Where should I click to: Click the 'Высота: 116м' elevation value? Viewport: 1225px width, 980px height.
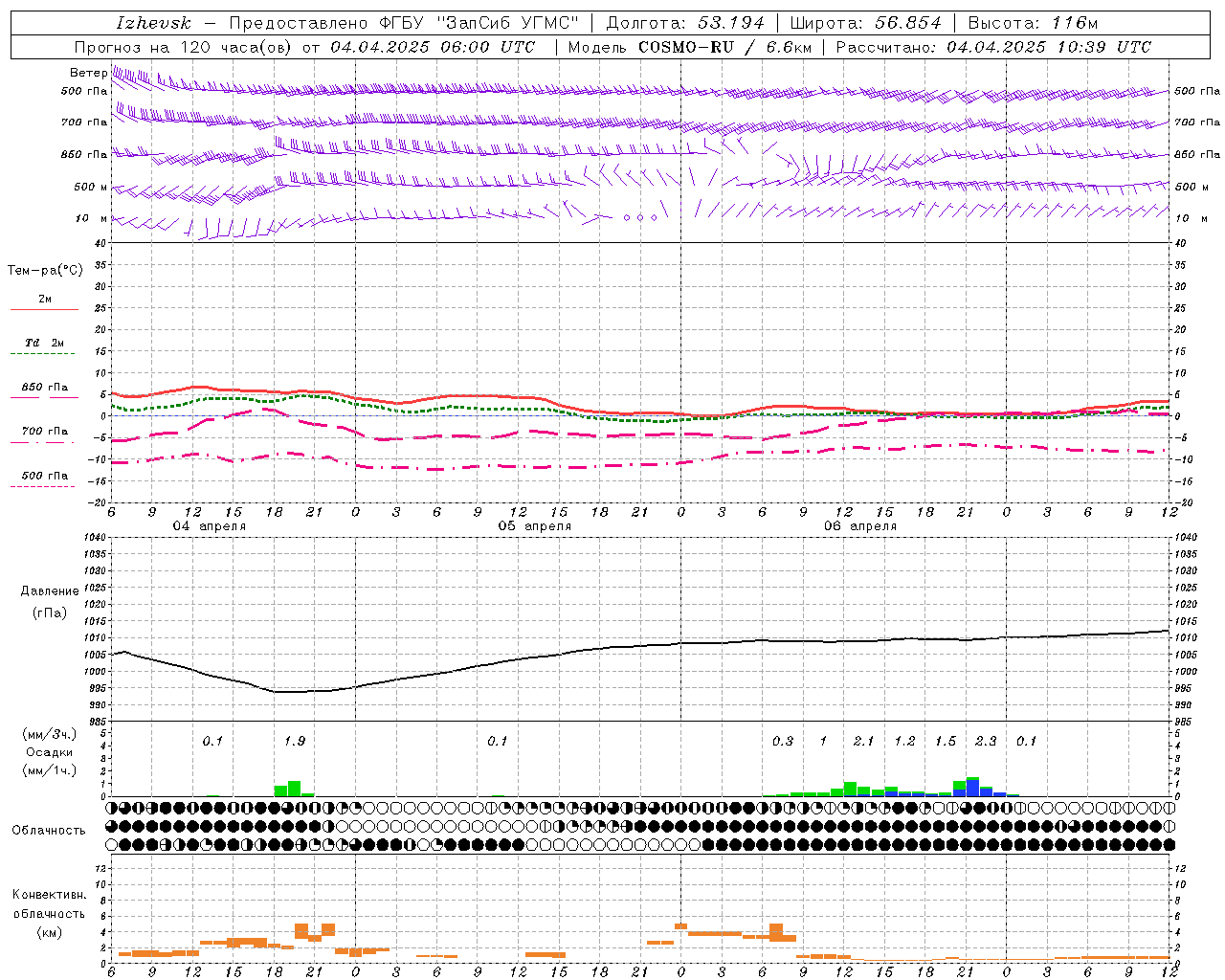tap(1033, 23)
